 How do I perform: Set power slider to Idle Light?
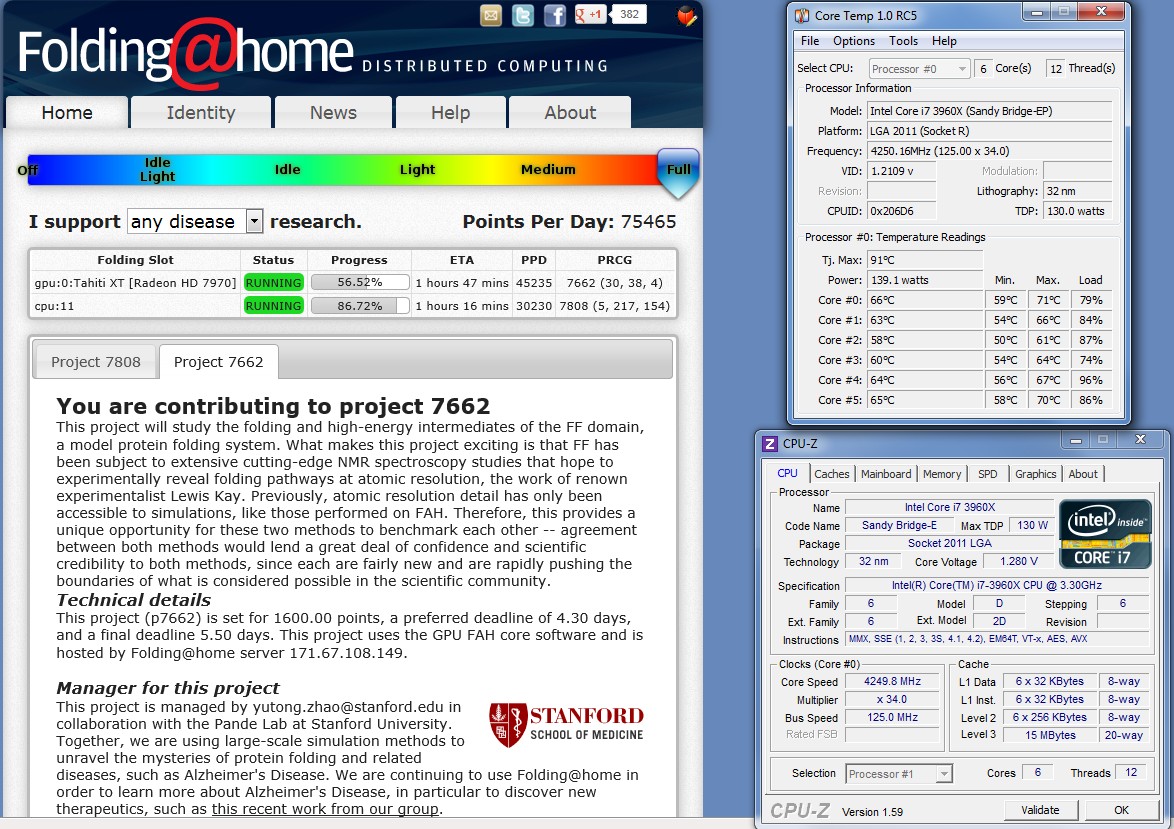click(x=157, y=169)
